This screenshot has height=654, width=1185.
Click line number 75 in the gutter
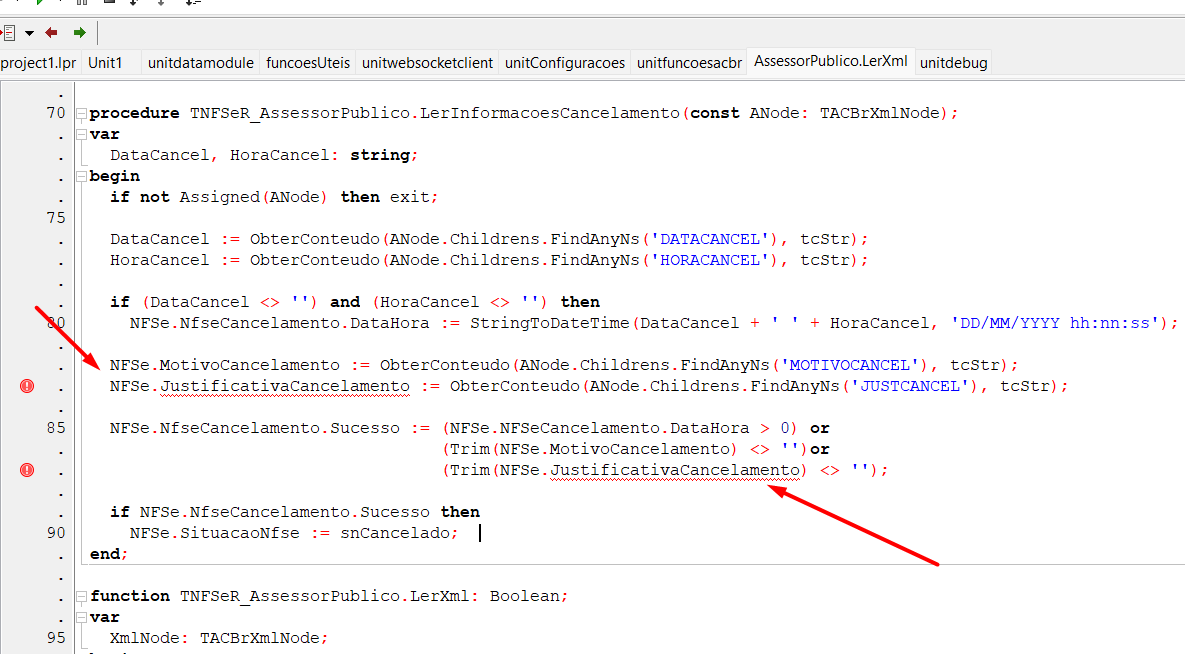[x=56, y=218]
